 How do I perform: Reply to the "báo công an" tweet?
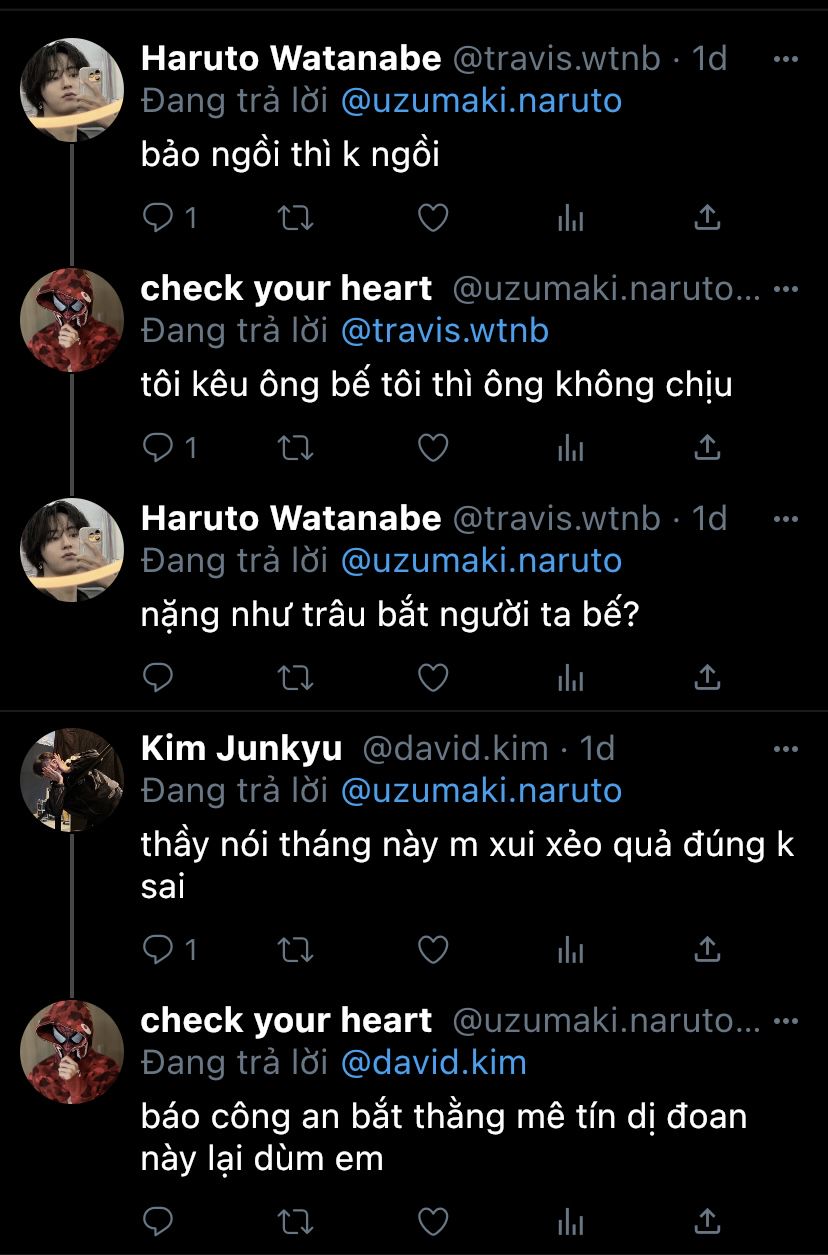158,1220
